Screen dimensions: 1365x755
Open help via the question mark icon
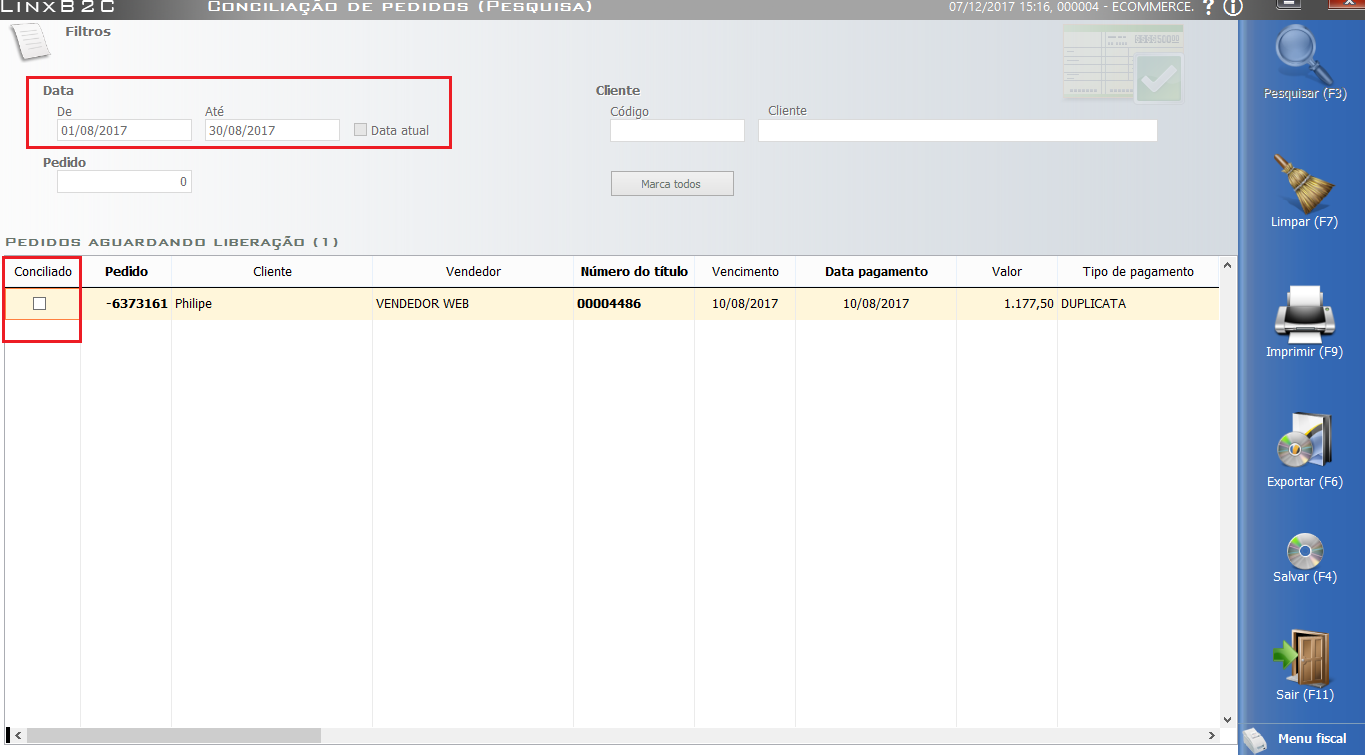(x=1209, y=8)
